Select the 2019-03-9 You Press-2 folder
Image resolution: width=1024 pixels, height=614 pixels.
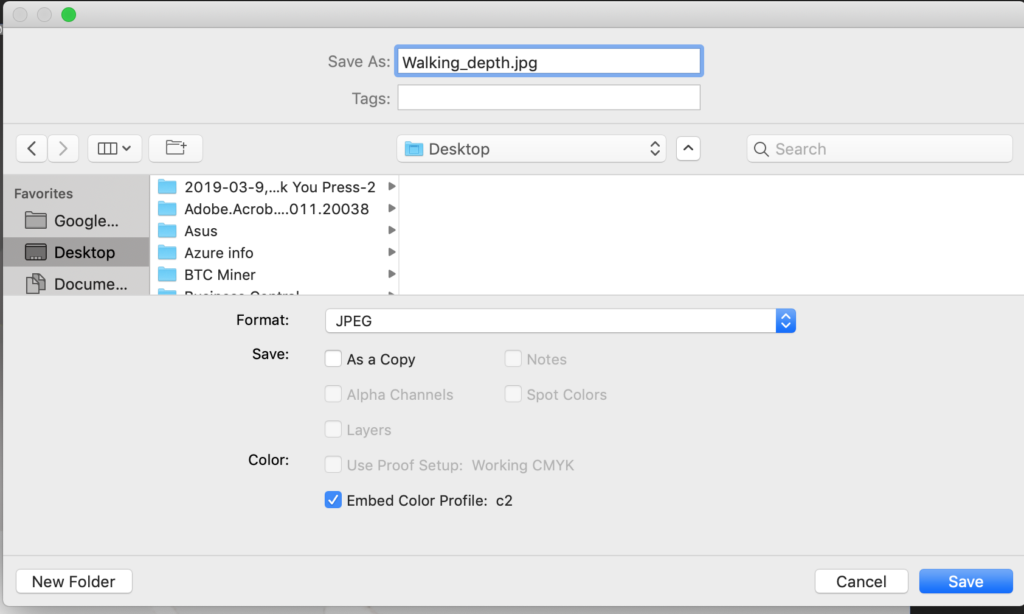[x=275, y=187]
